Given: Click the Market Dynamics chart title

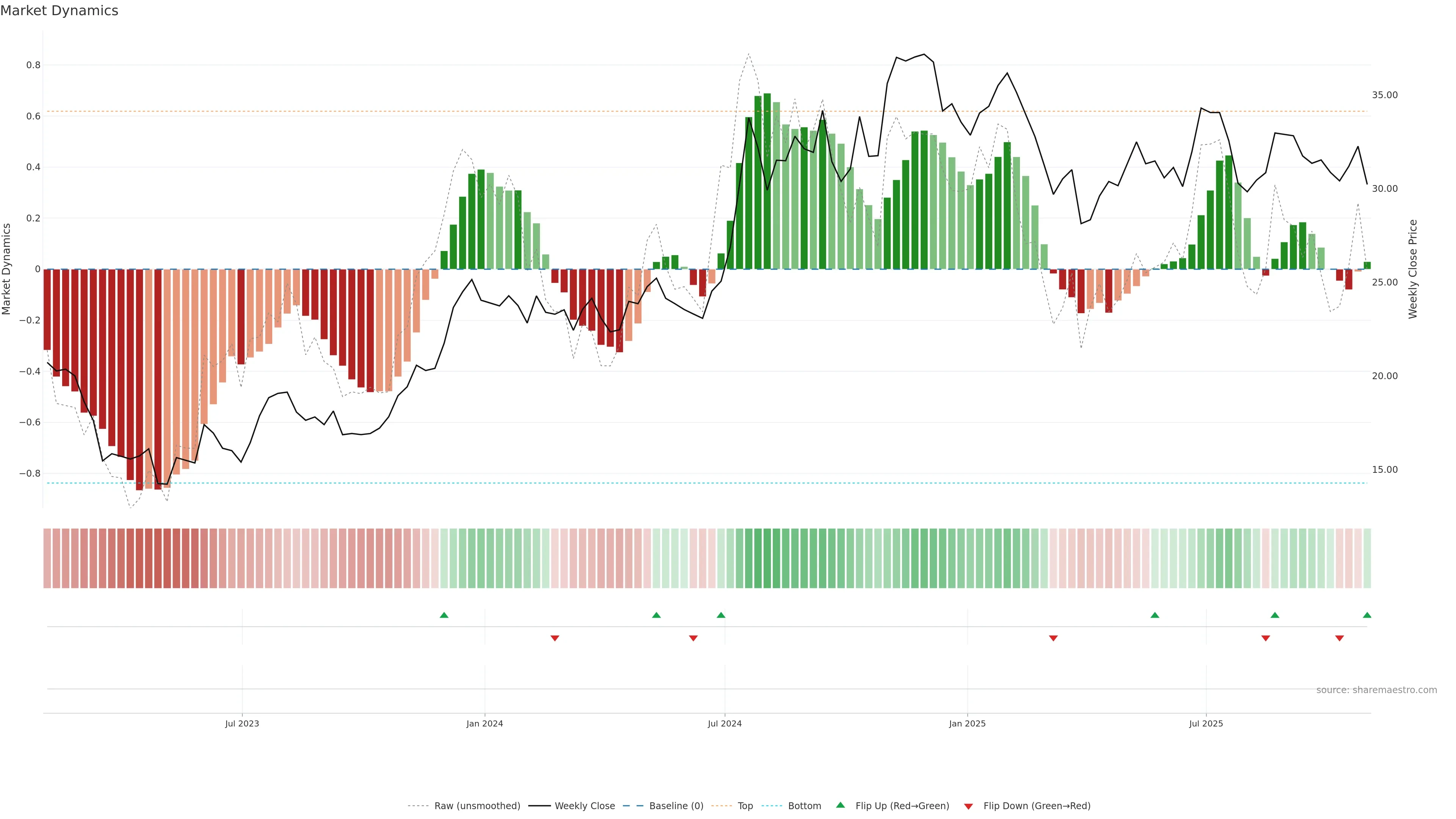Looking at the screenshot, I should click(60, 11).
